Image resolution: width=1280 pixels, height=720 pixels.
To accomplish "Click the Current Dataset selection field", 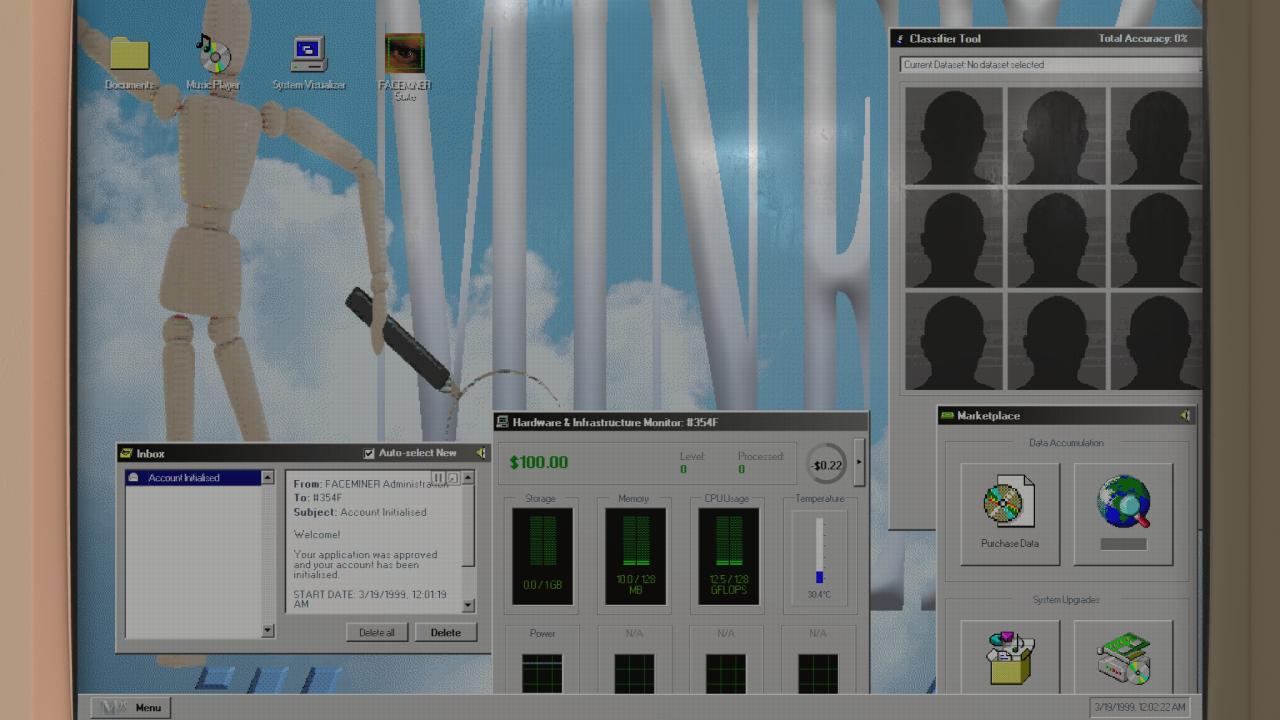I will [1050, 65].
